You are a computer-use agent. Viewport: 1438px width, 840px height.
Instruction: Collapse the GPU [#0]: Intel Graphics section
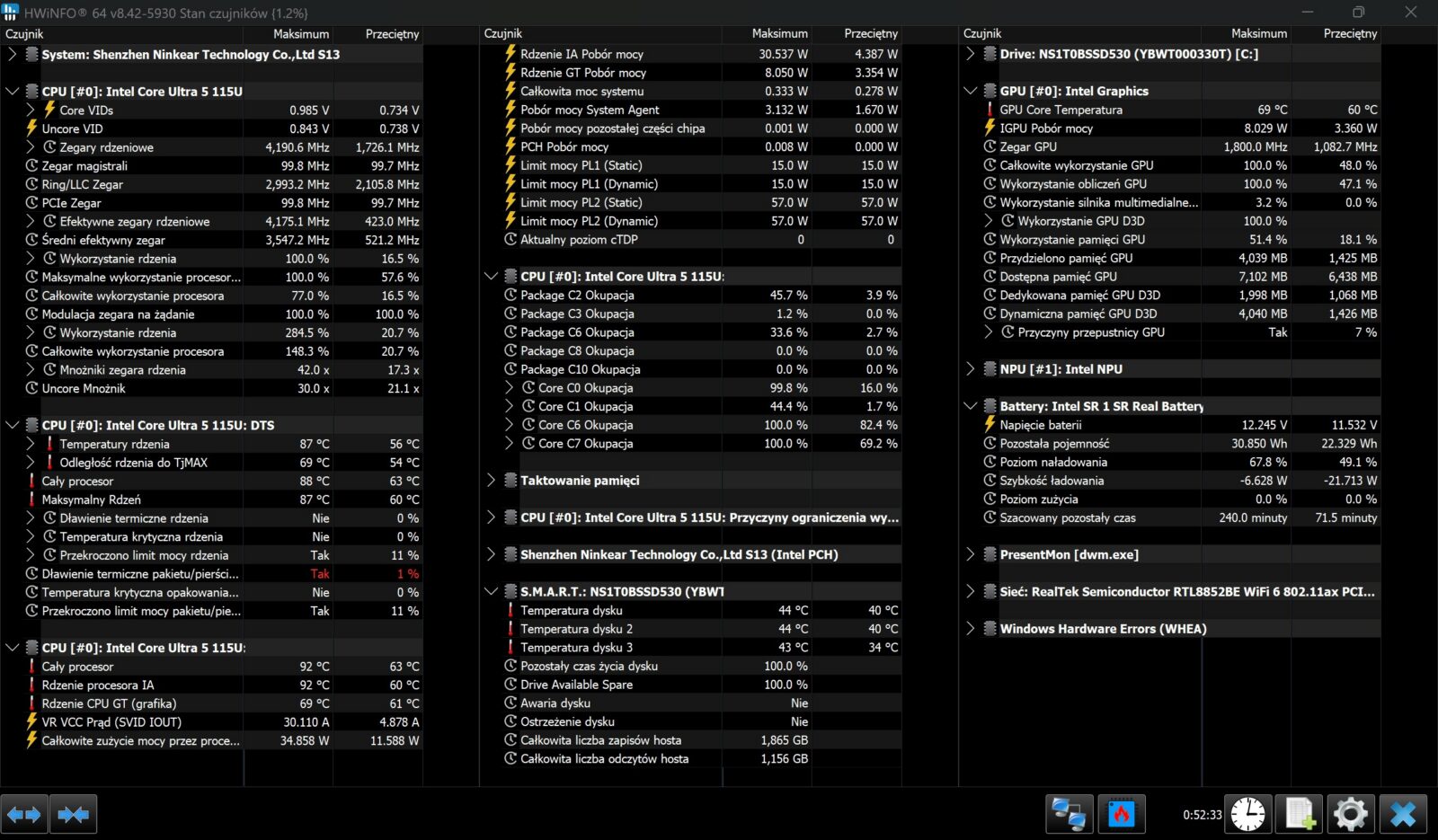[x=970, y=91]
